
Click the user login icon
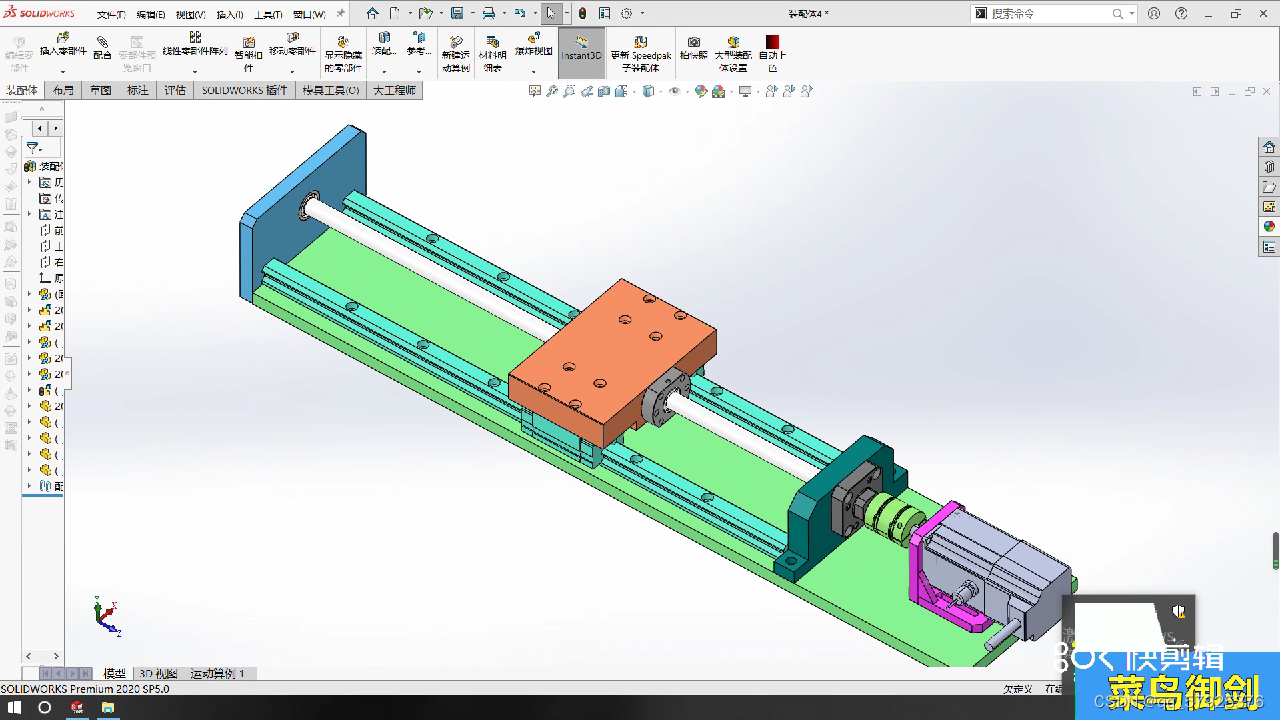tap(1155, 14)
